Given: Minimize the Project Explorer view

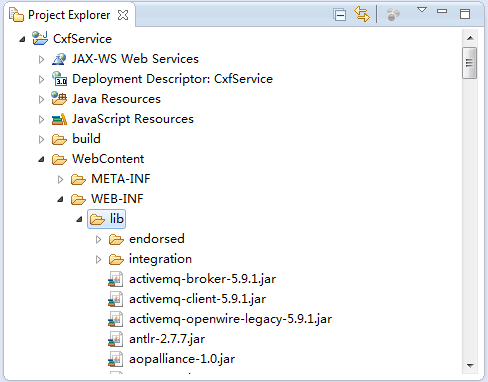Looking at the screenshot, I should pos(442,11).
